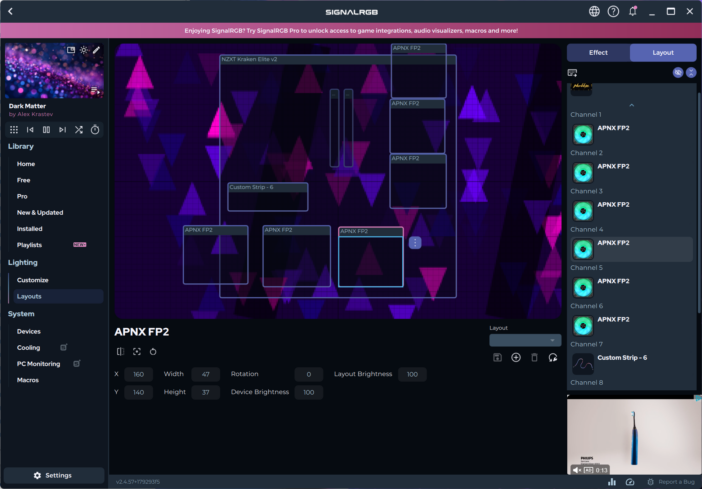The height and width of the screenshot is (489, 702).
Task: Toggle shuffle for effects
Action: pyautogui.click(x=79, y=130)
